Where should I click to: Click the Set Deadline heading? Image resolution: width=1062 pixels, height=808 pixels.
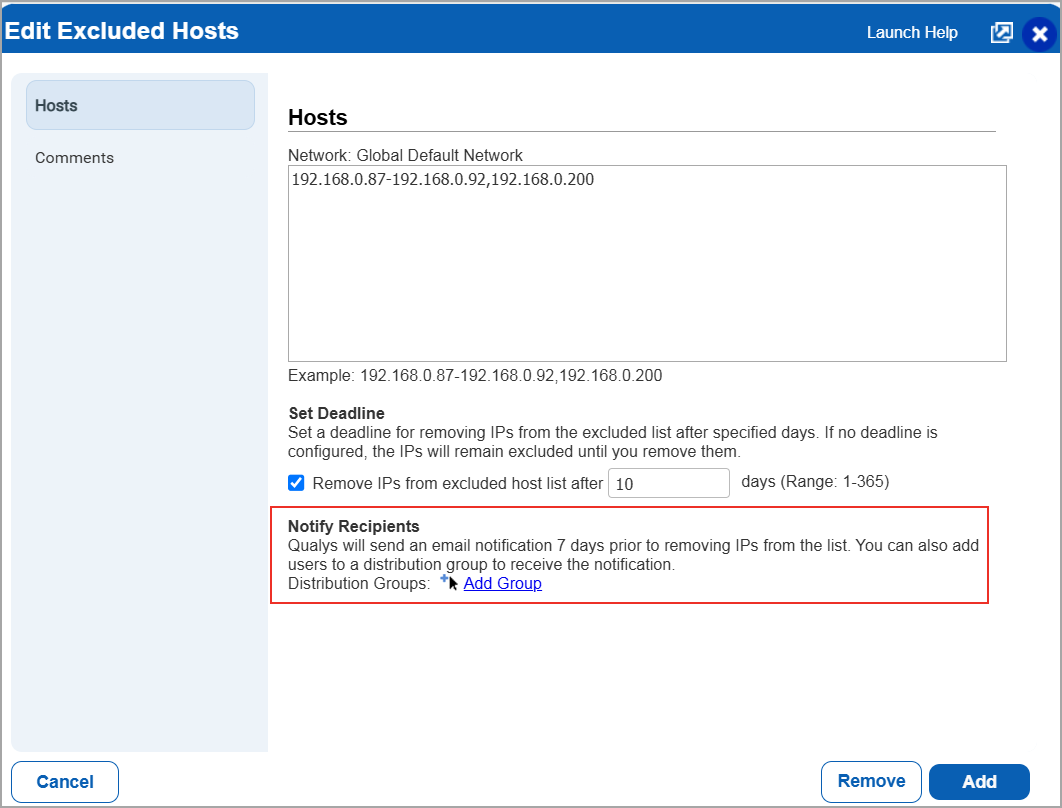coord(336,413)
